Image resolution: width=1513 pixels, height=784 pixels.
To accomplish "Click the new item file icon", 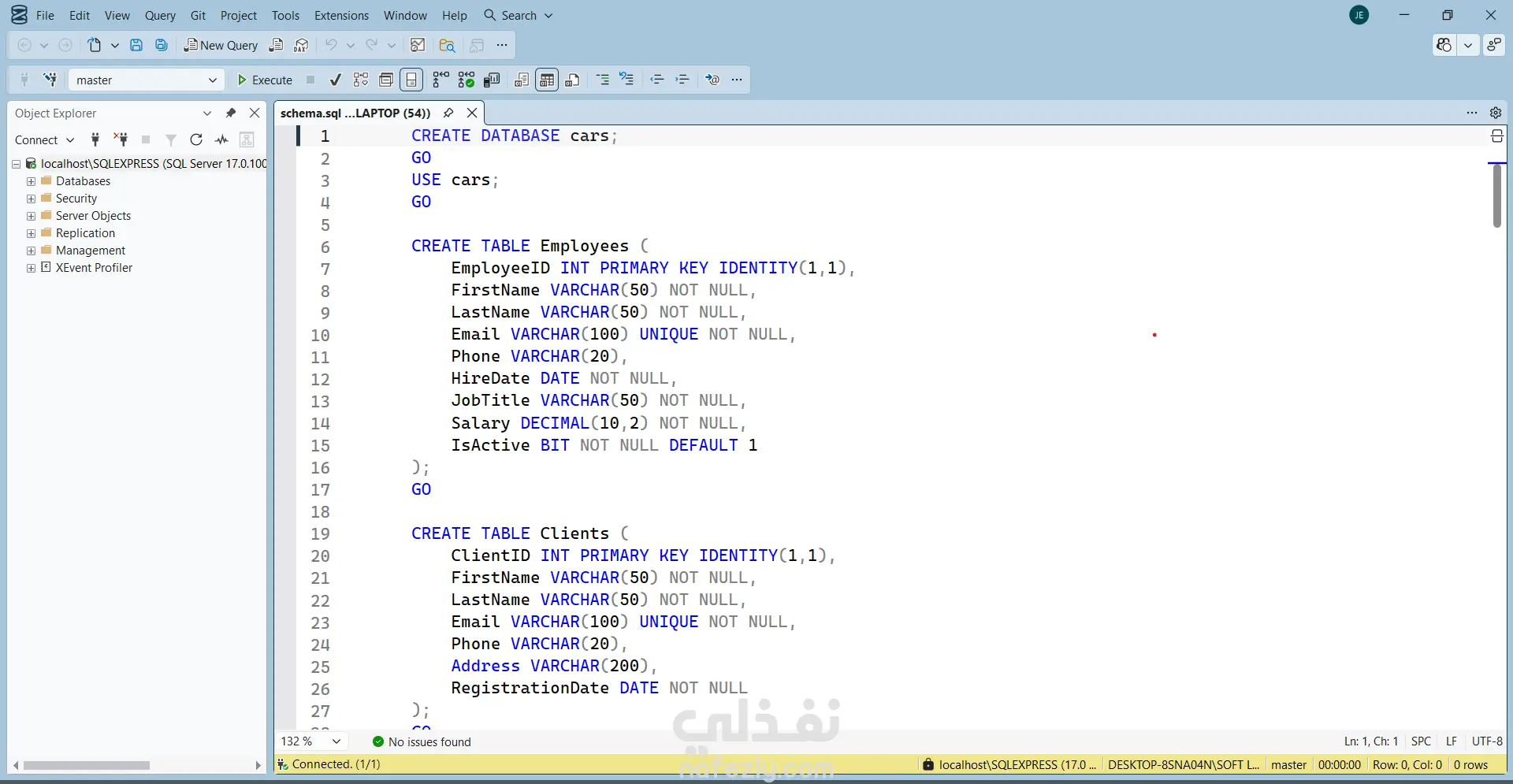I will pos(95,45).
